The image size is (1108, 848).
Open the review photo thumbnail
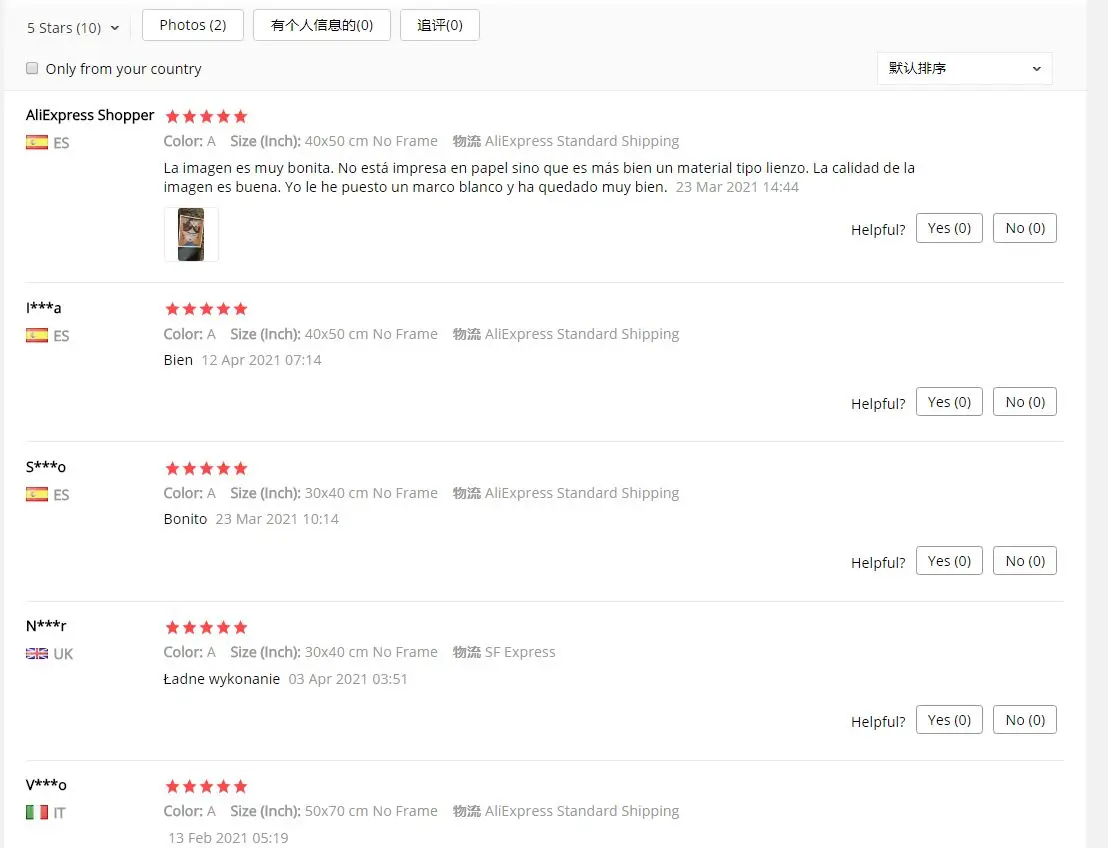[191, 235]
